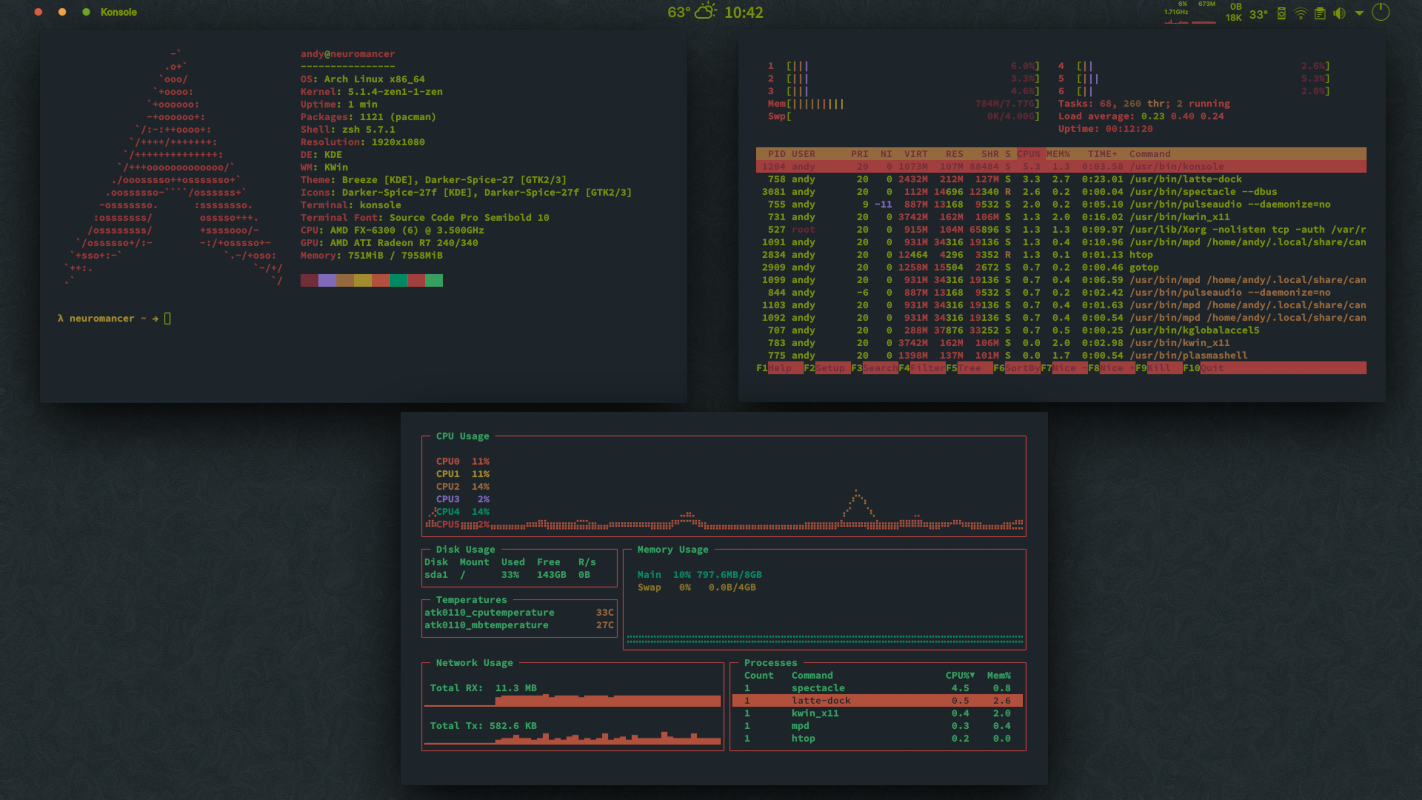Image resolution: width=1422 pixels, height=800 pixels.
Task: Click the green window dot left of Konsole
Action: (86, 12)
